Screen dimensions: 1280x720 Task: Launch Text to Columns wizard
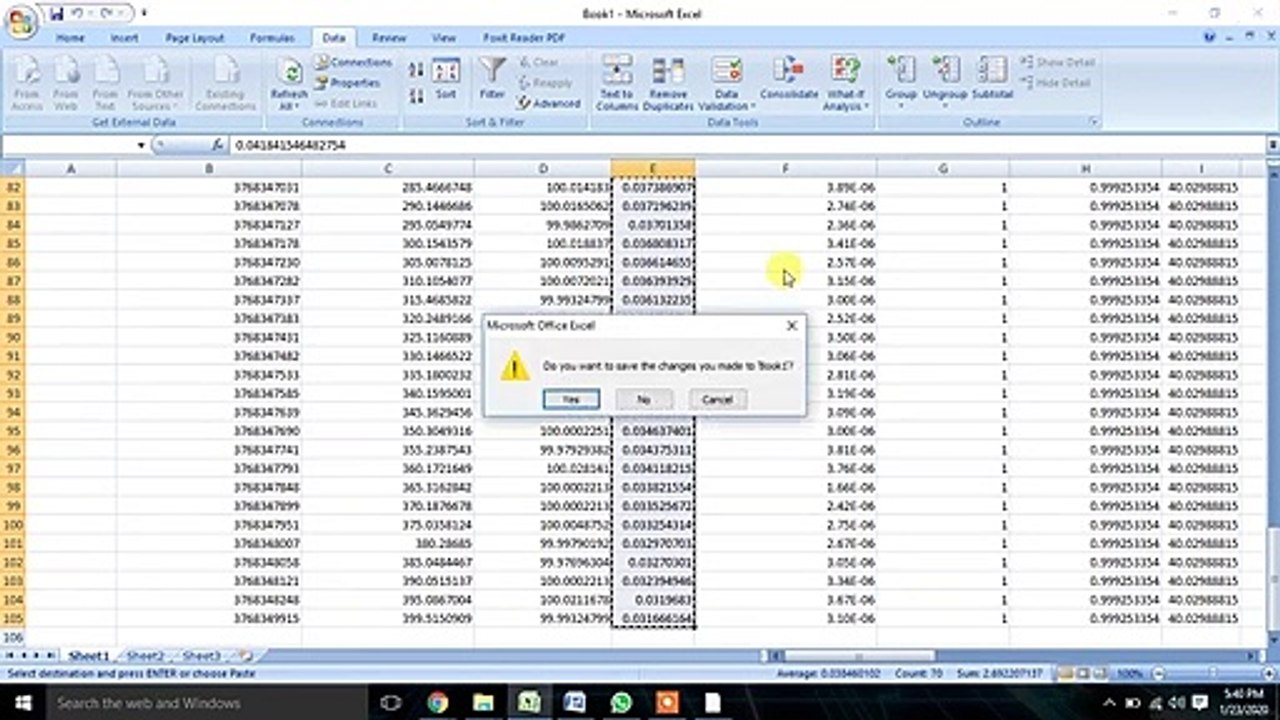click(x=617, y=84)
